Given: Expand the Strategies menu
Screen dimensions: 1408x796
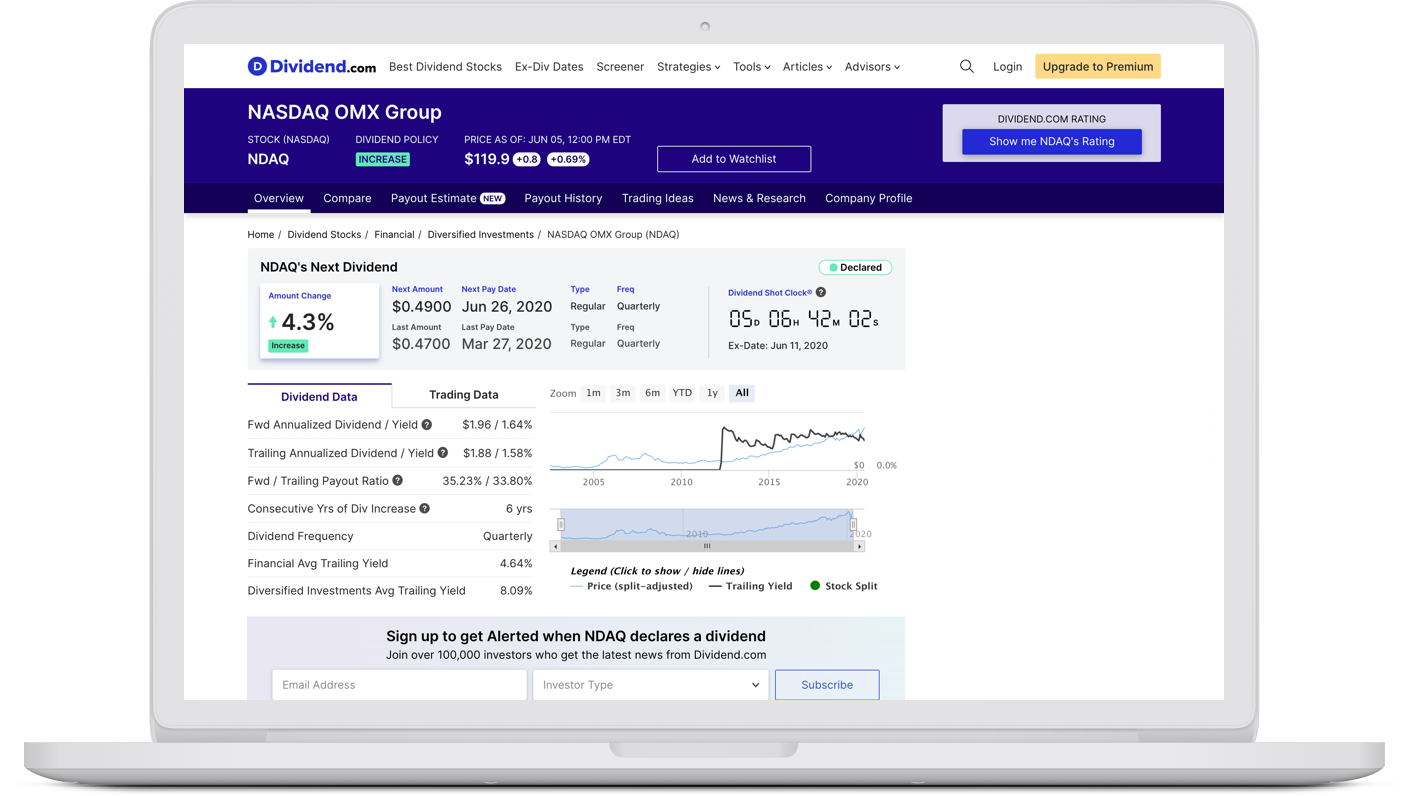Looking at the screenshot, I should (x=688, y=67).
